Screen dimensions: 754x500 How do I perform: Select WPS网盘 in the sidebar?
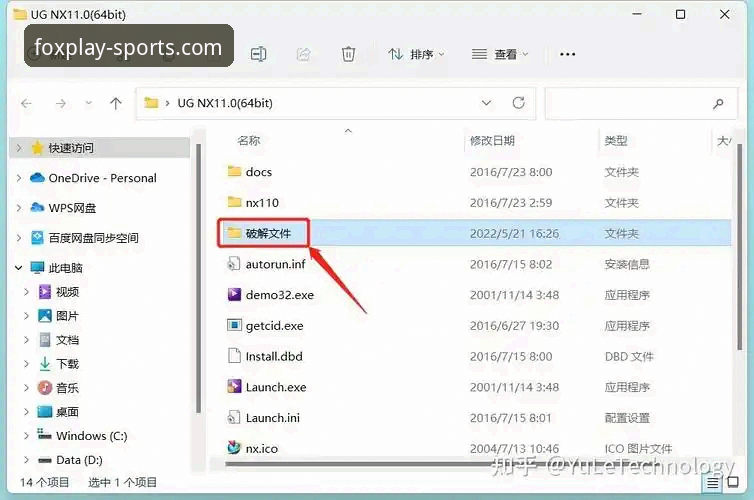pos(72,208)
